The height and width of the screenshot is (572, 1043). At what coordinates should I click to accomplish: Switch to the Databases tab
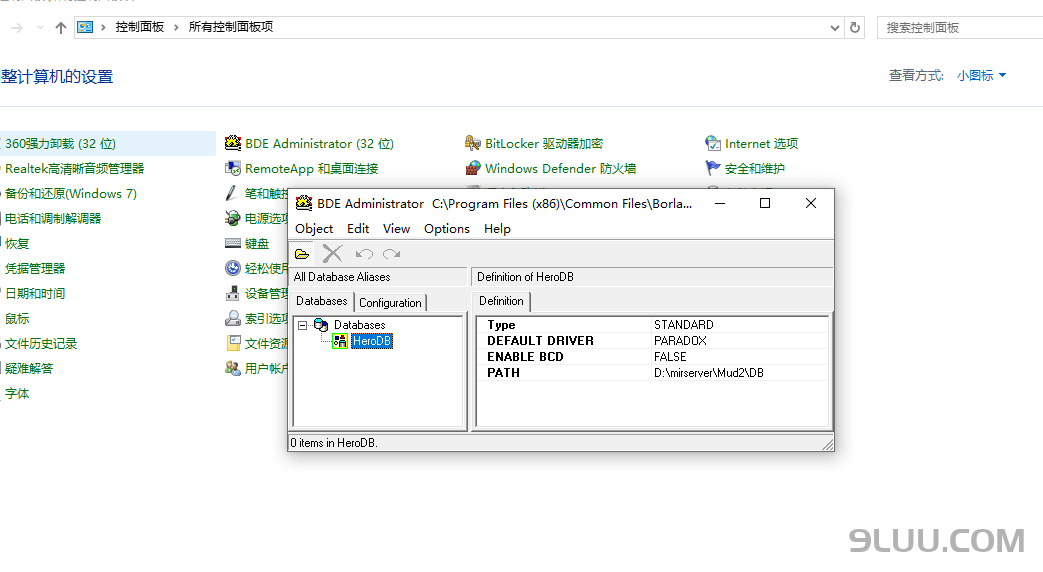(322, 301)
